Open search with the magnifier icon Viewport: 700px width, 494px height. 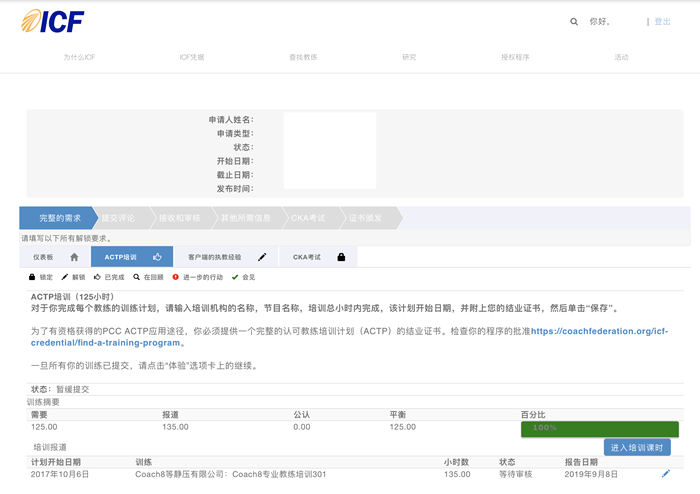pyautogui.click(x=574, y=21)
